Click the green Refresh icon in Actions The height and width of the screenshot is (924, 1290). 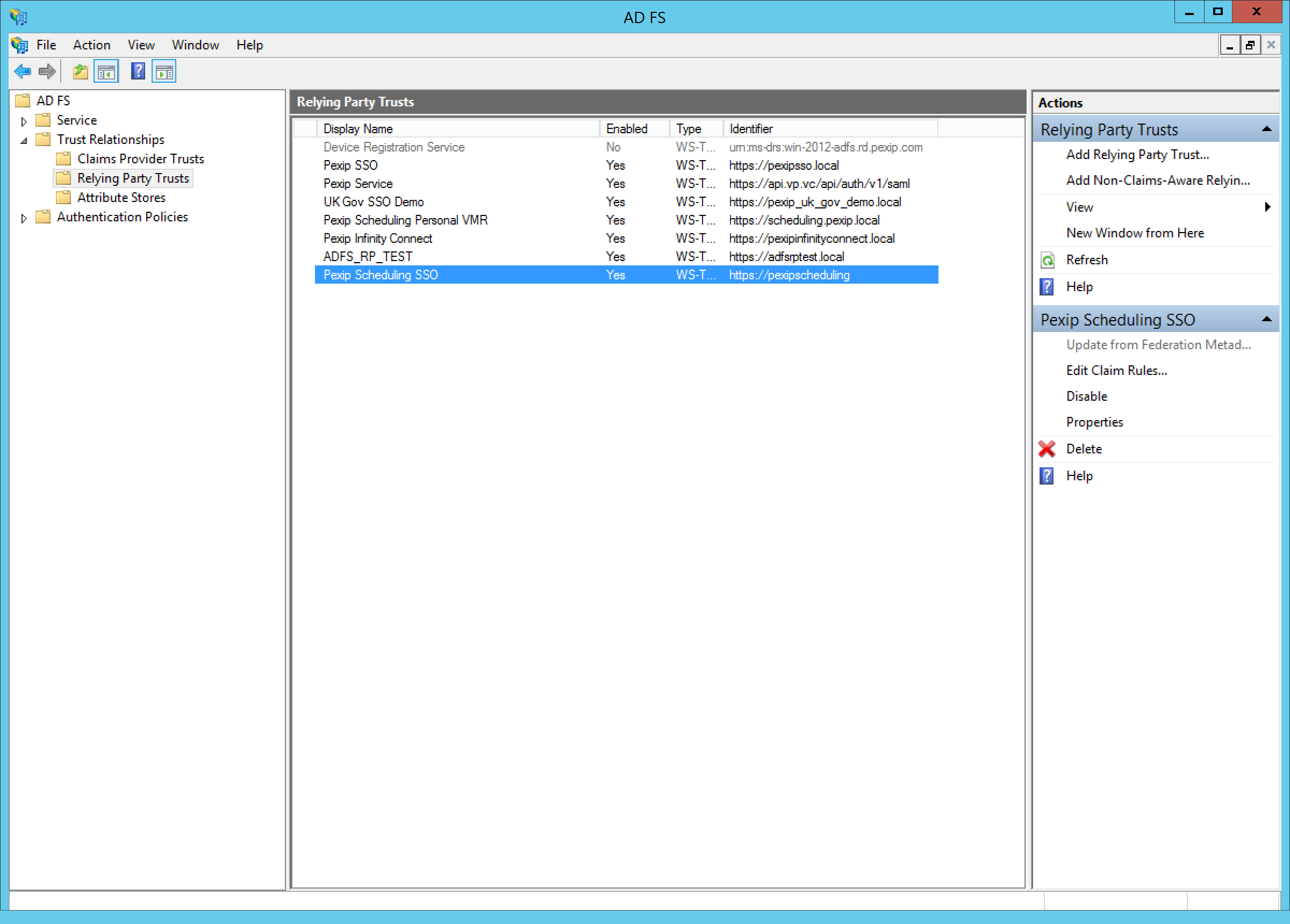pyautogui.click(x=1047, y=261)
